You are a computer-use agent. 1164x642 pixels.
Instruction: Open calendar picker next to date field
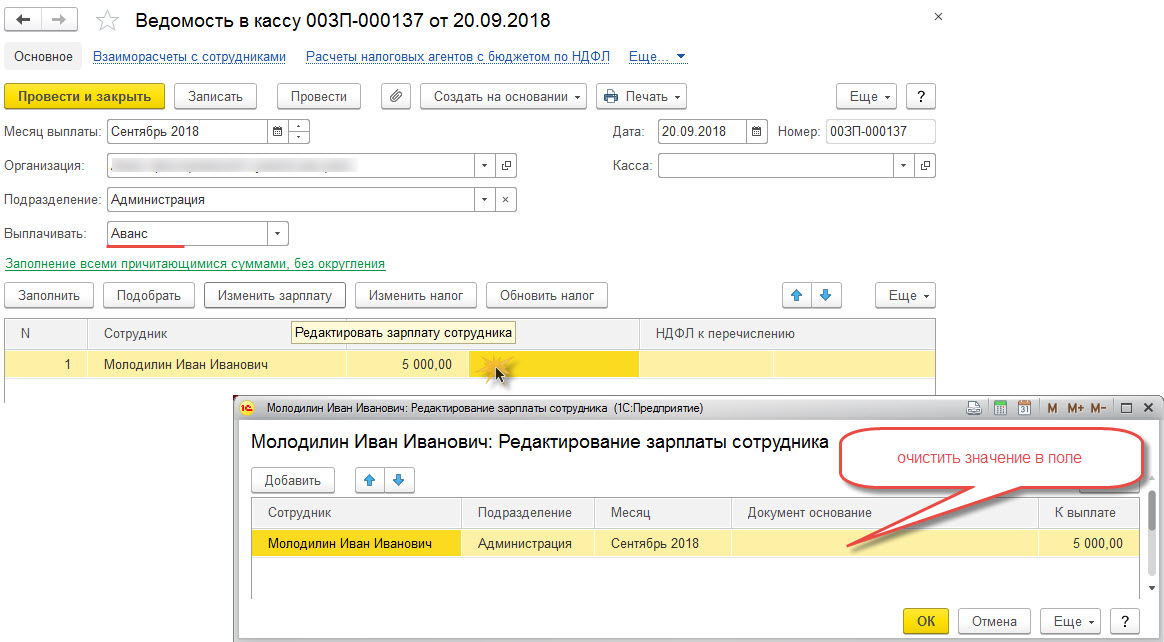[x=756, y=131]
